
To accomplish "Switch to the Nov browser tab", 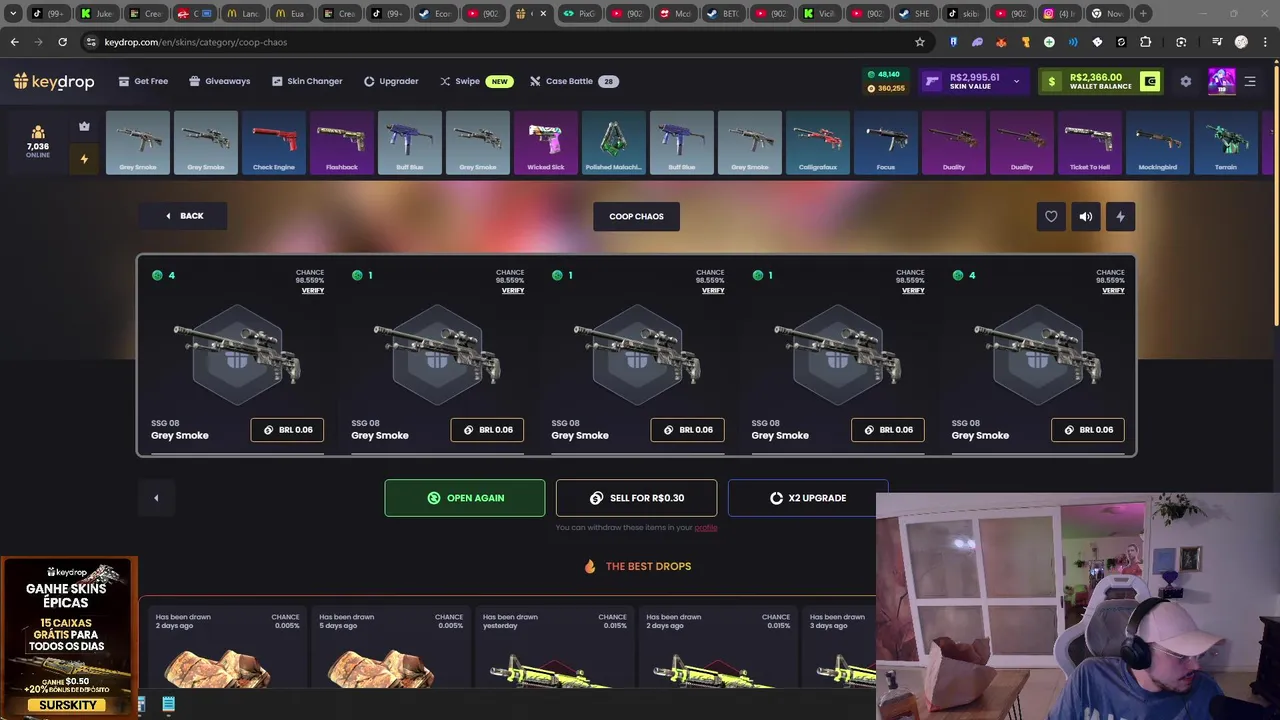I will pos(1107,13).
